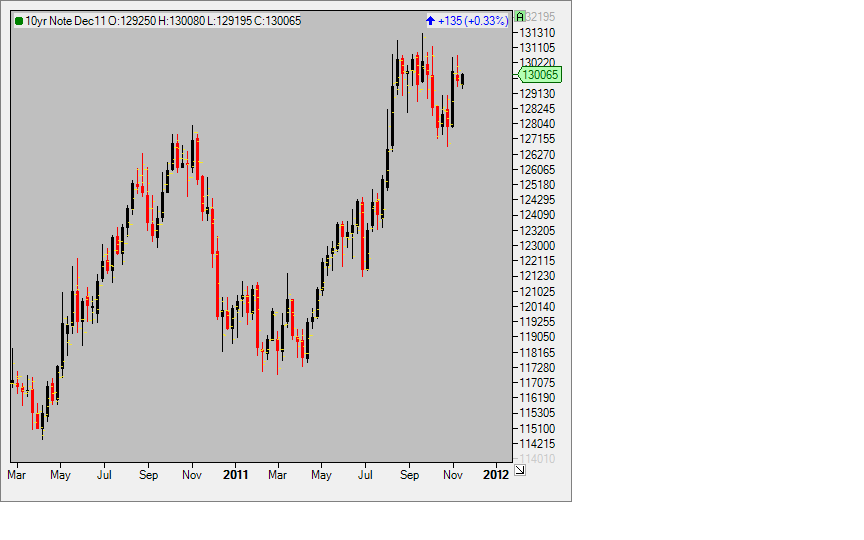Image resolution: width=864 pixels, height=540 pixels.
Task: Click the 128040 price axis label
Action: 537,124
